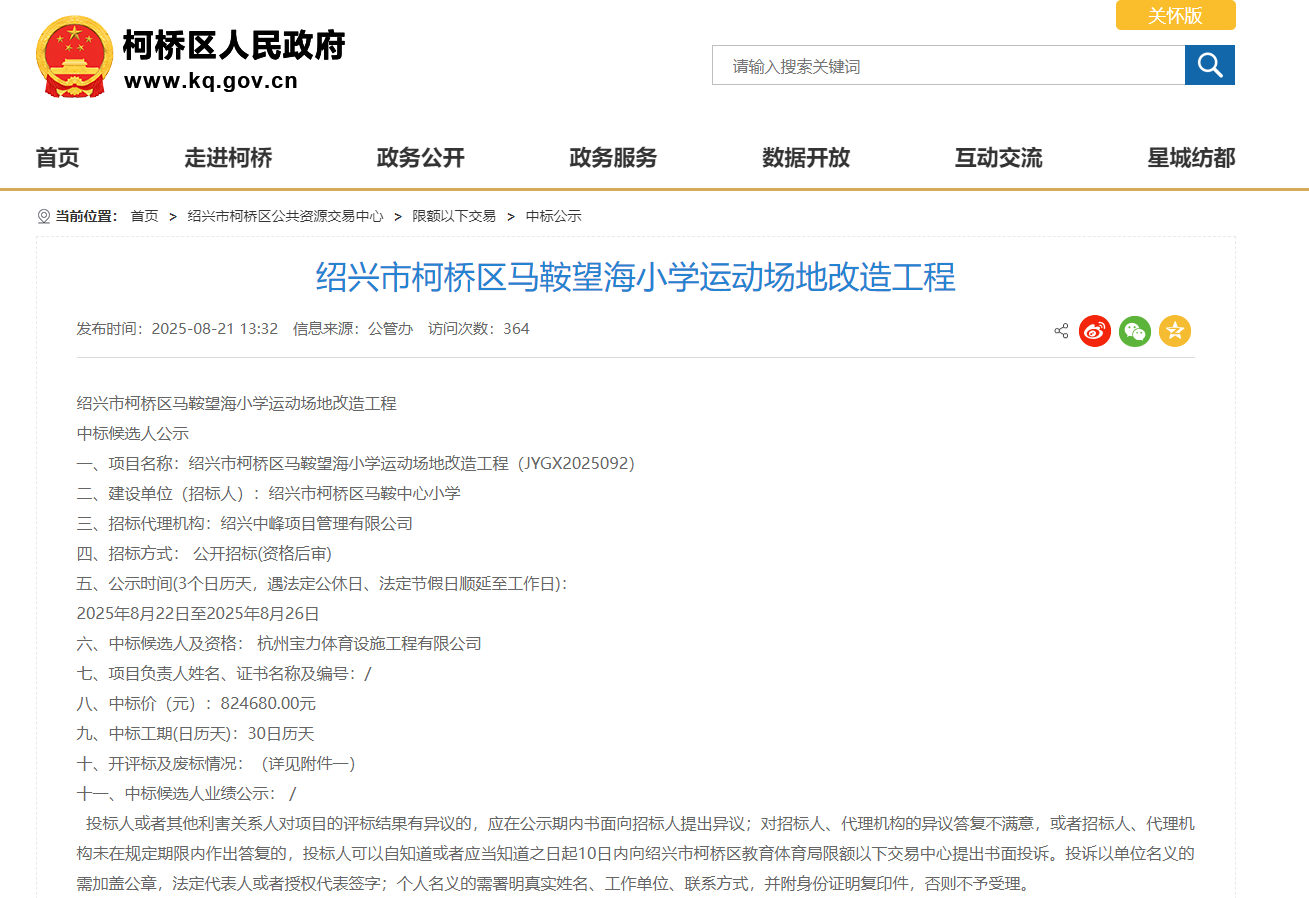Share article to Weibo

[x=1095, y=331]
